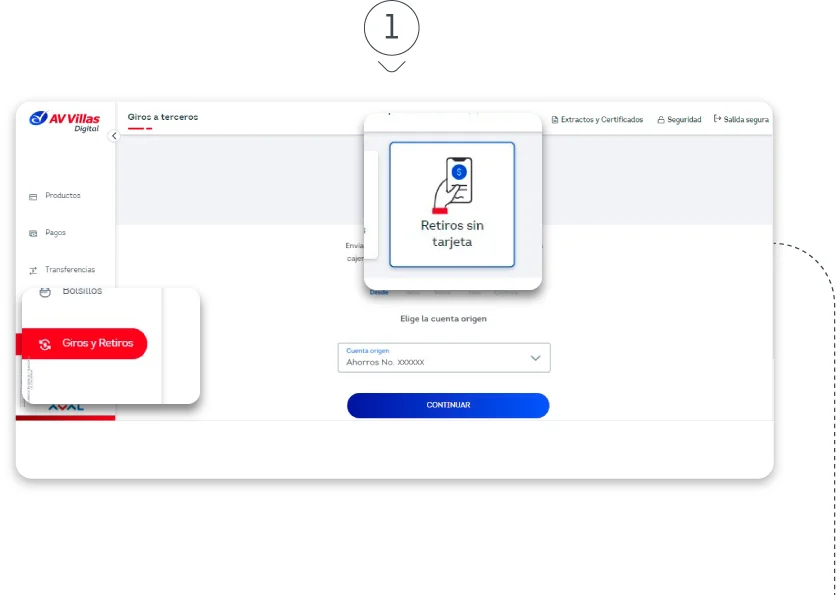Click the step 1 circle marker
Image resolution: width=837 pixels, height=595 pixels.
pyautogui.click(x=392, y=28)
